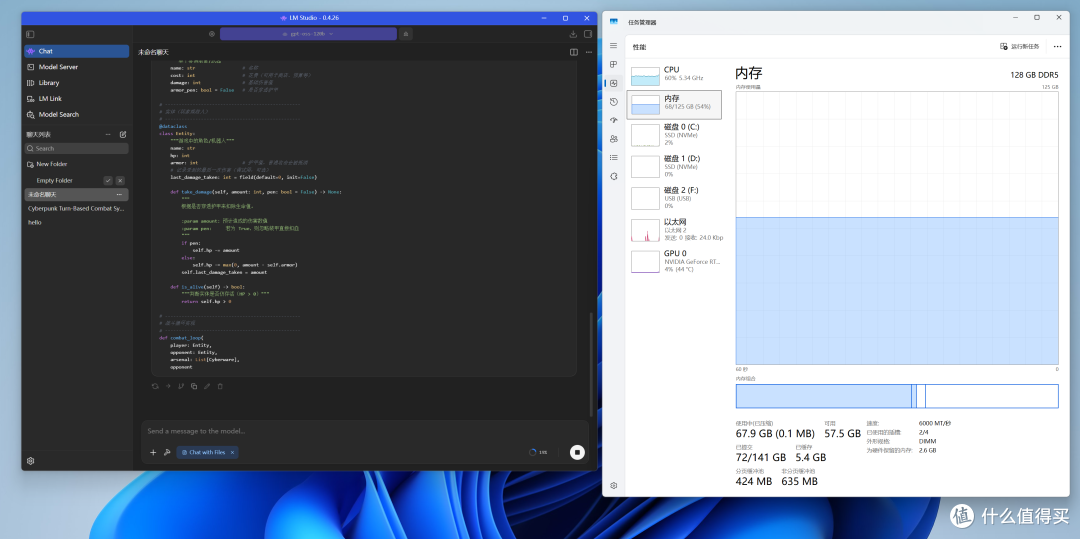Click the plus attach icon in message box
This screenshot has width=1080, height=539.
tap(153, 452)
